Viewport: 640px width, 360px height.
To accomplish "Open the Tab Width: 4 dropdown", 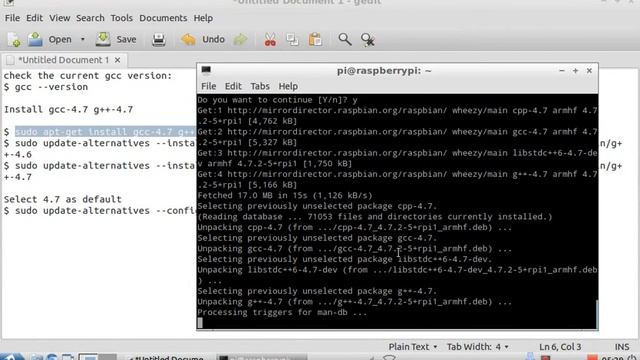I will click(478, 347).
